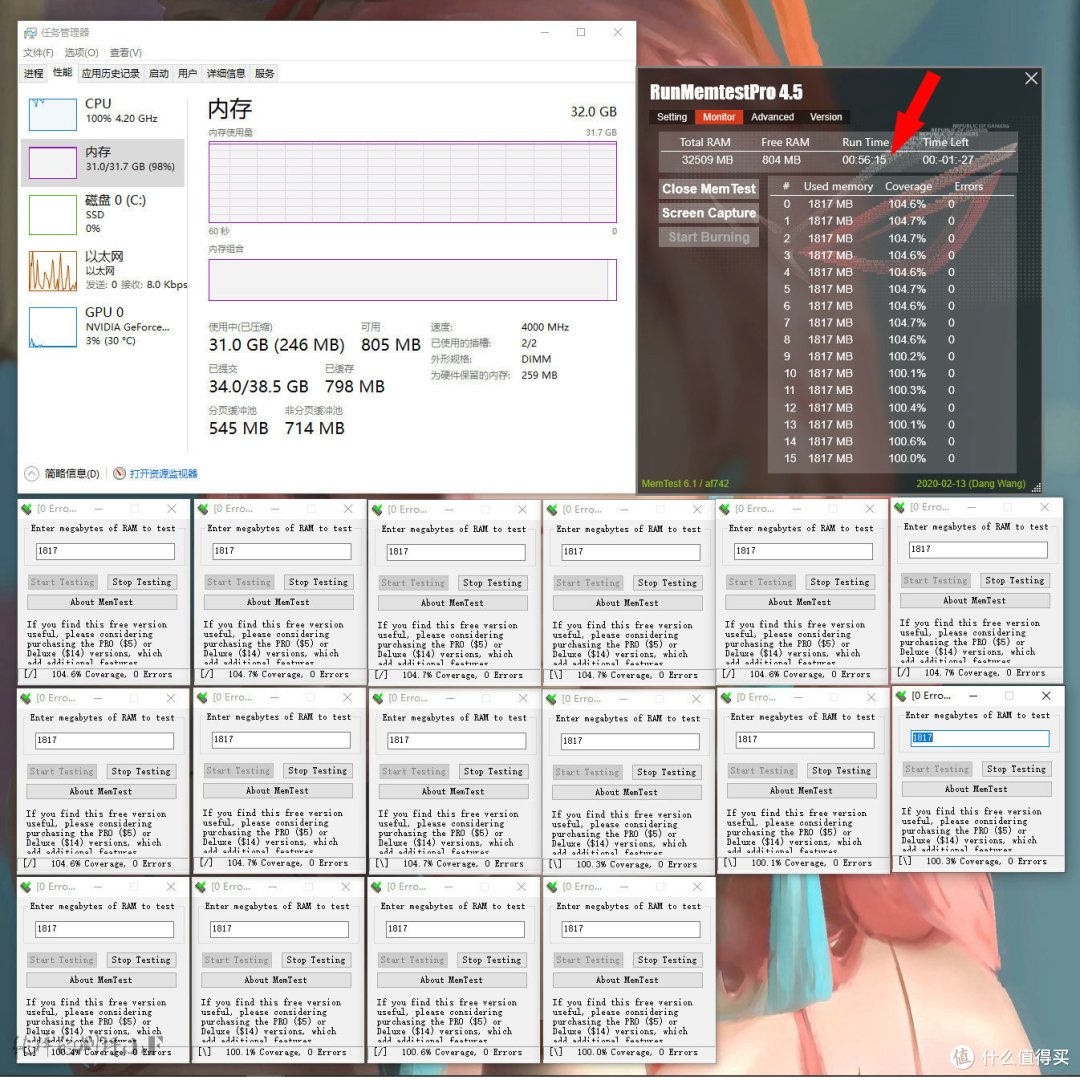Open the 文件(F) menu

pos(38,53)
